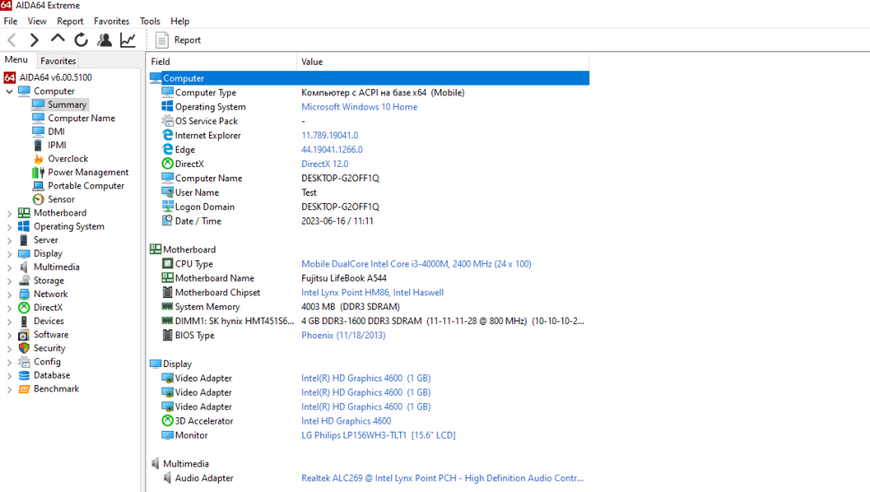Open the Phoenix (11/18/2013) BIOS link
The image size is (870, 492).
[x=343, y=335]
